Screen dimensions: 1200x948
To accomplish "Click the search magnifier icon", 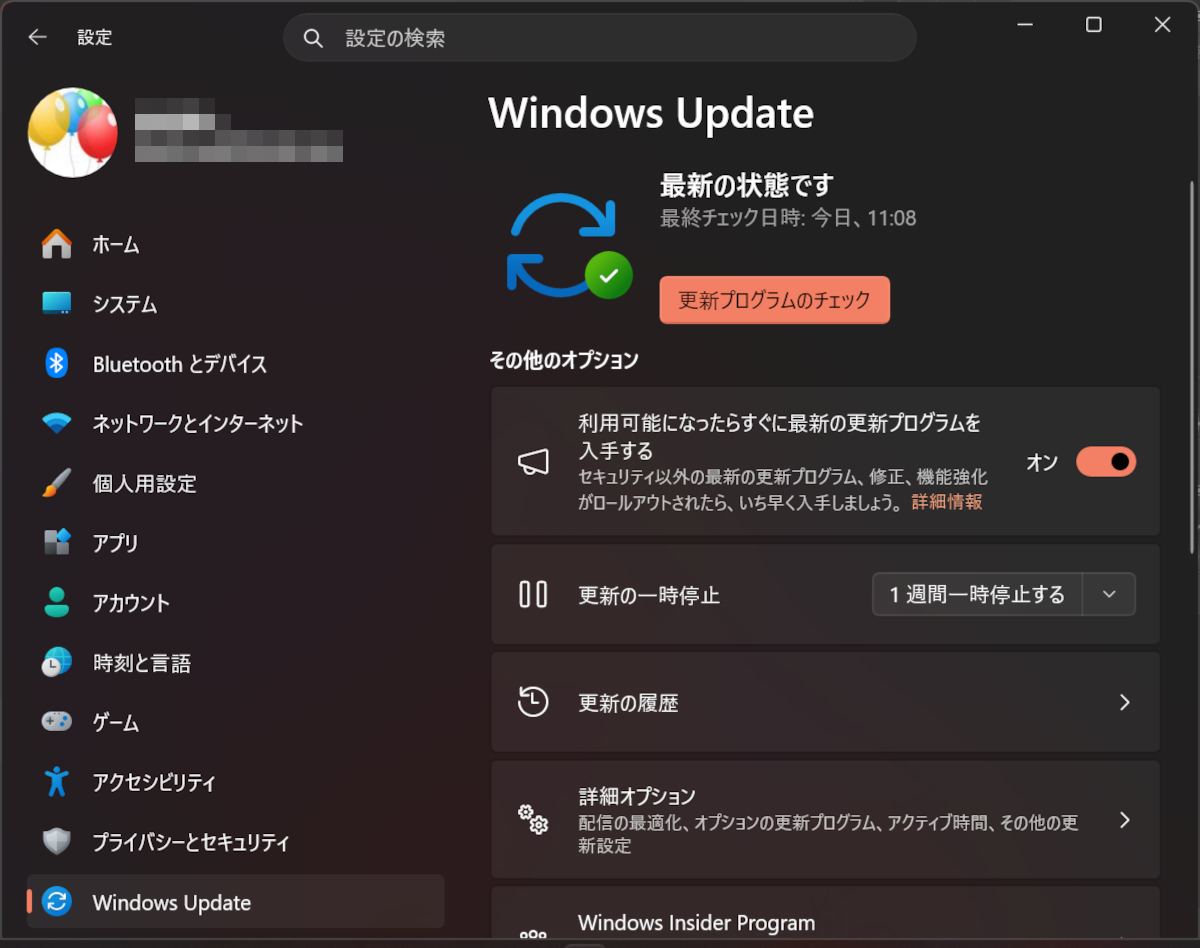I will tap(313, 38).
